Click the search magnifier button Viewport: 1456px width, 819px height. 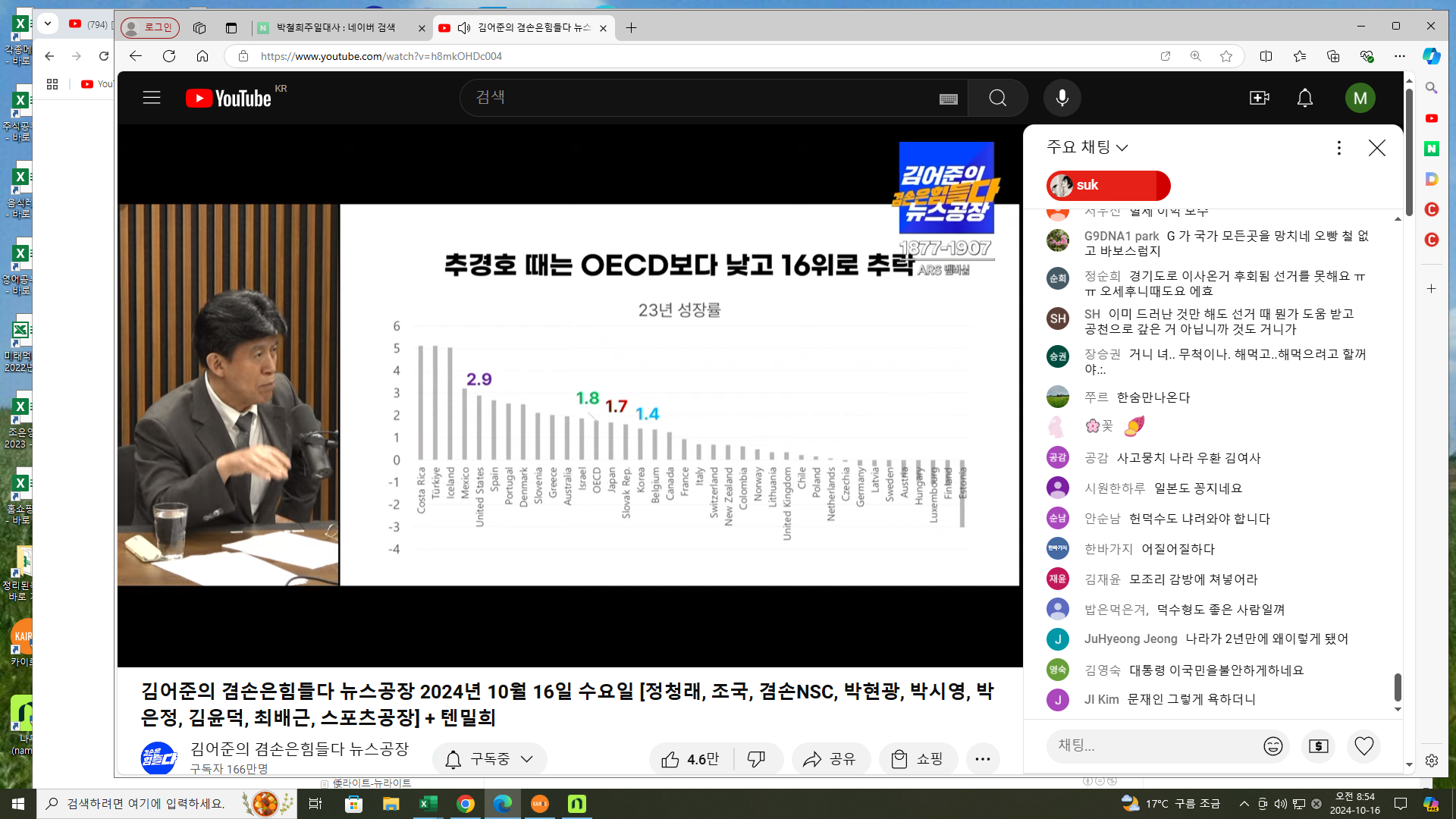(997, 98)
